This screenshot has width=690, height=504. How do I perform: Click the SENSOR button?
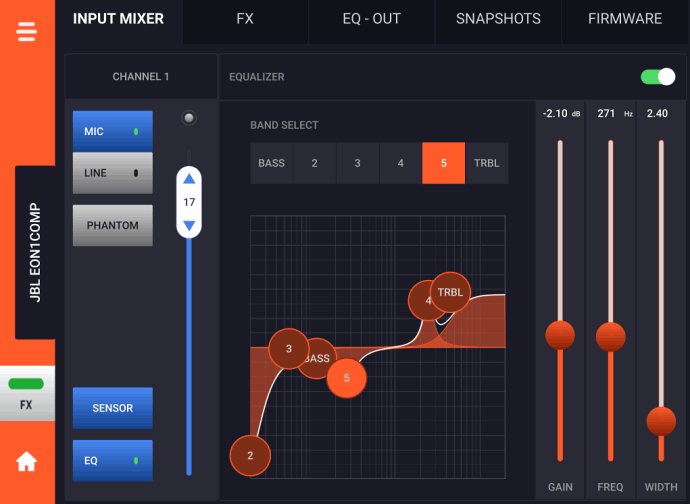pyautogui.click(x=112, y=408)
